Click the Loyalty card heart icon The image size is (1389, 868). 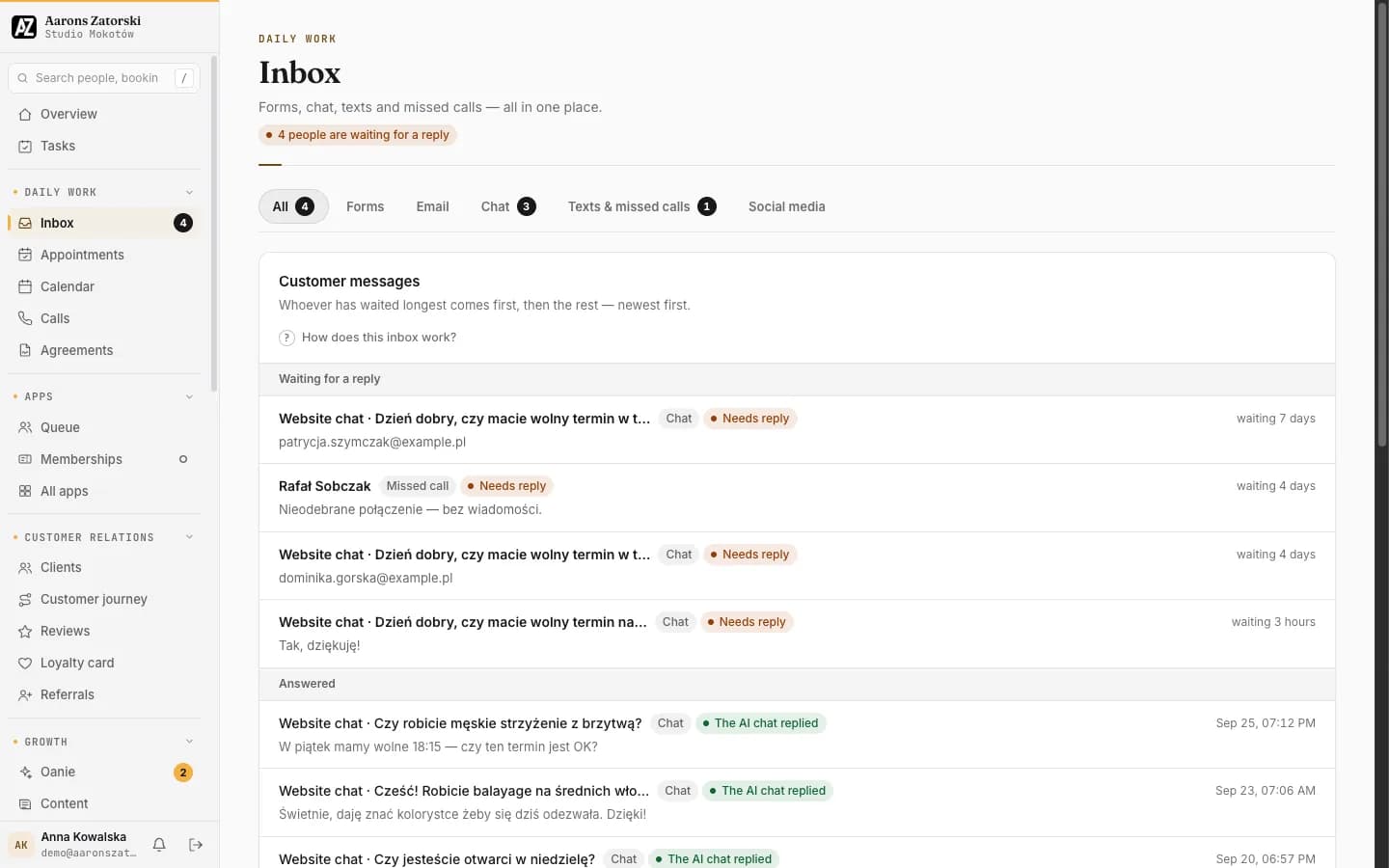point(25,663)
